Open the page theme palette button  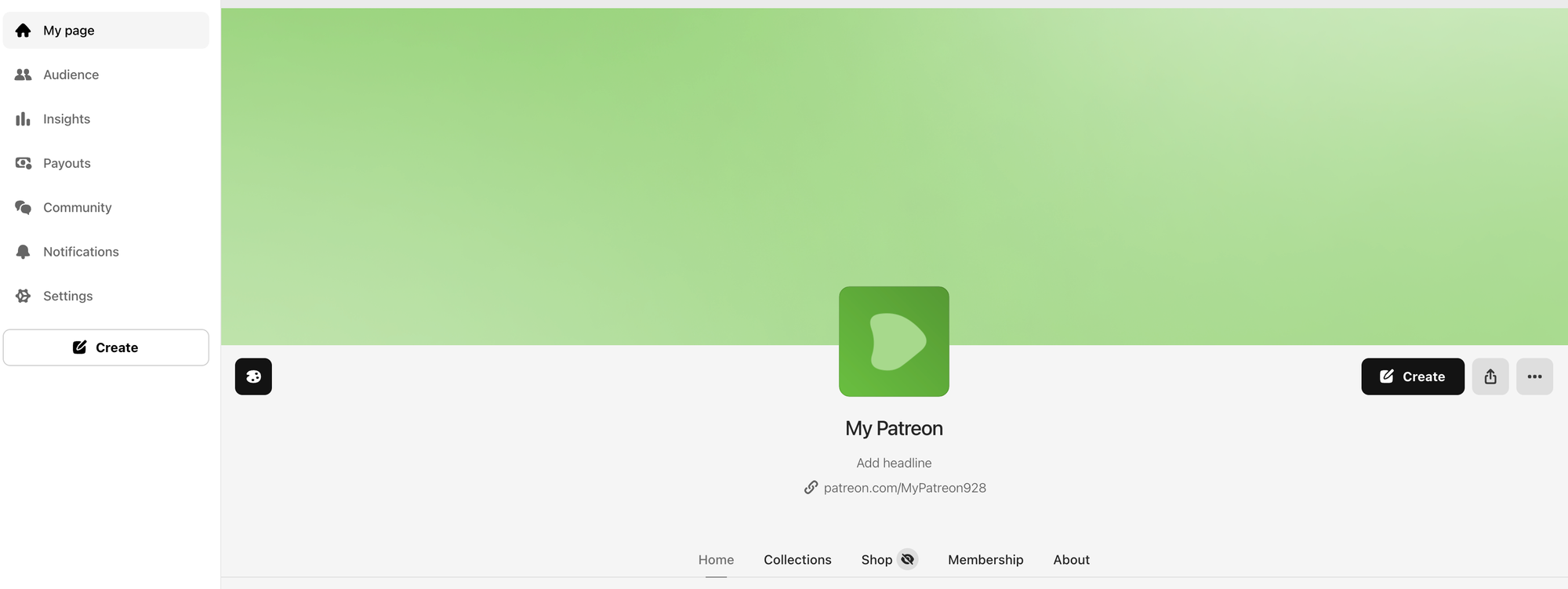pyautogui.click(x=253, y=376)
